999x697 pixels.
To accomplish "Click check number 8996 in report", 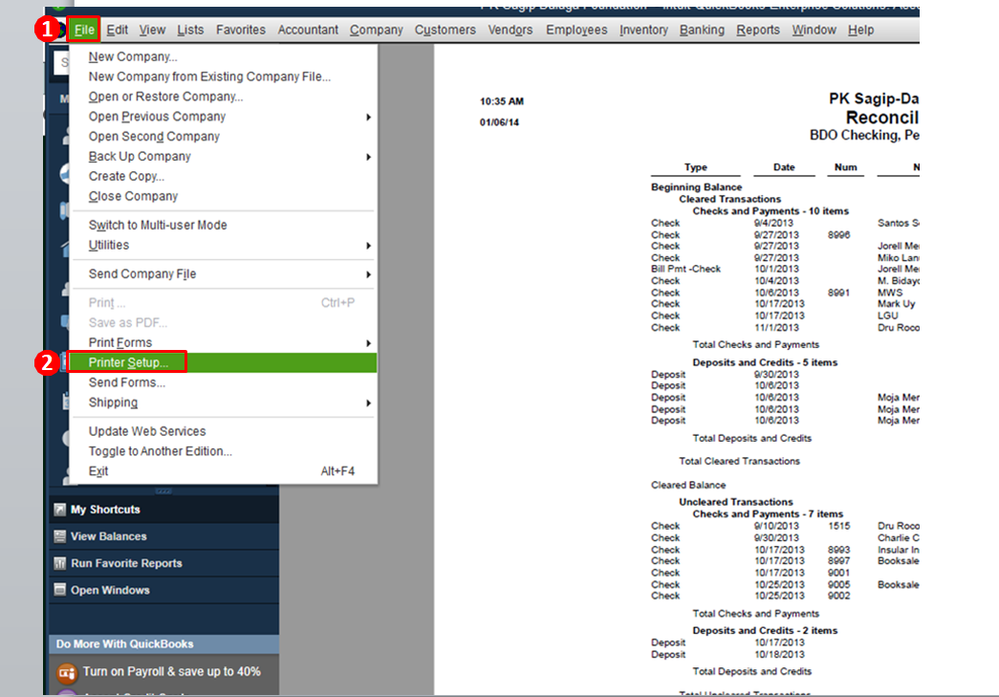I will [838, 234].
